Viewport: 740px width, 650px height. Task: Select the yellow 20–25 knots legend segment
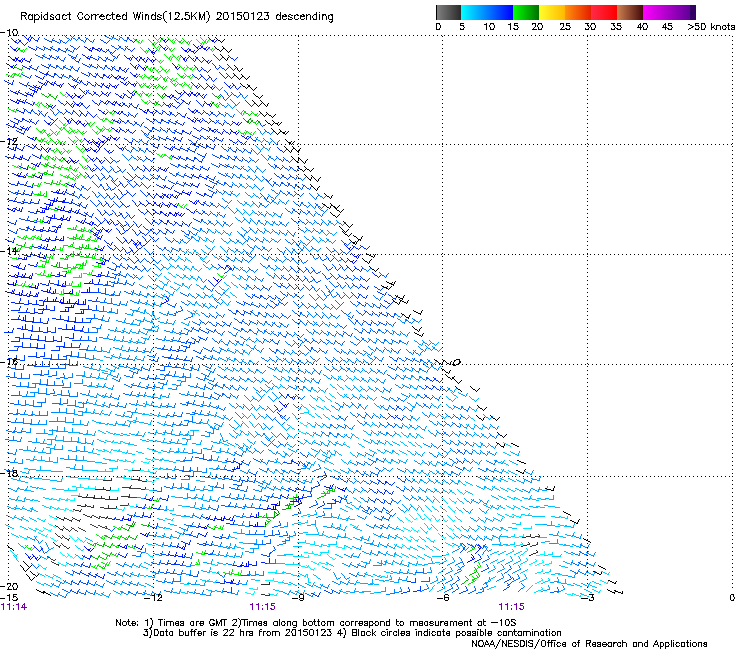552,12
